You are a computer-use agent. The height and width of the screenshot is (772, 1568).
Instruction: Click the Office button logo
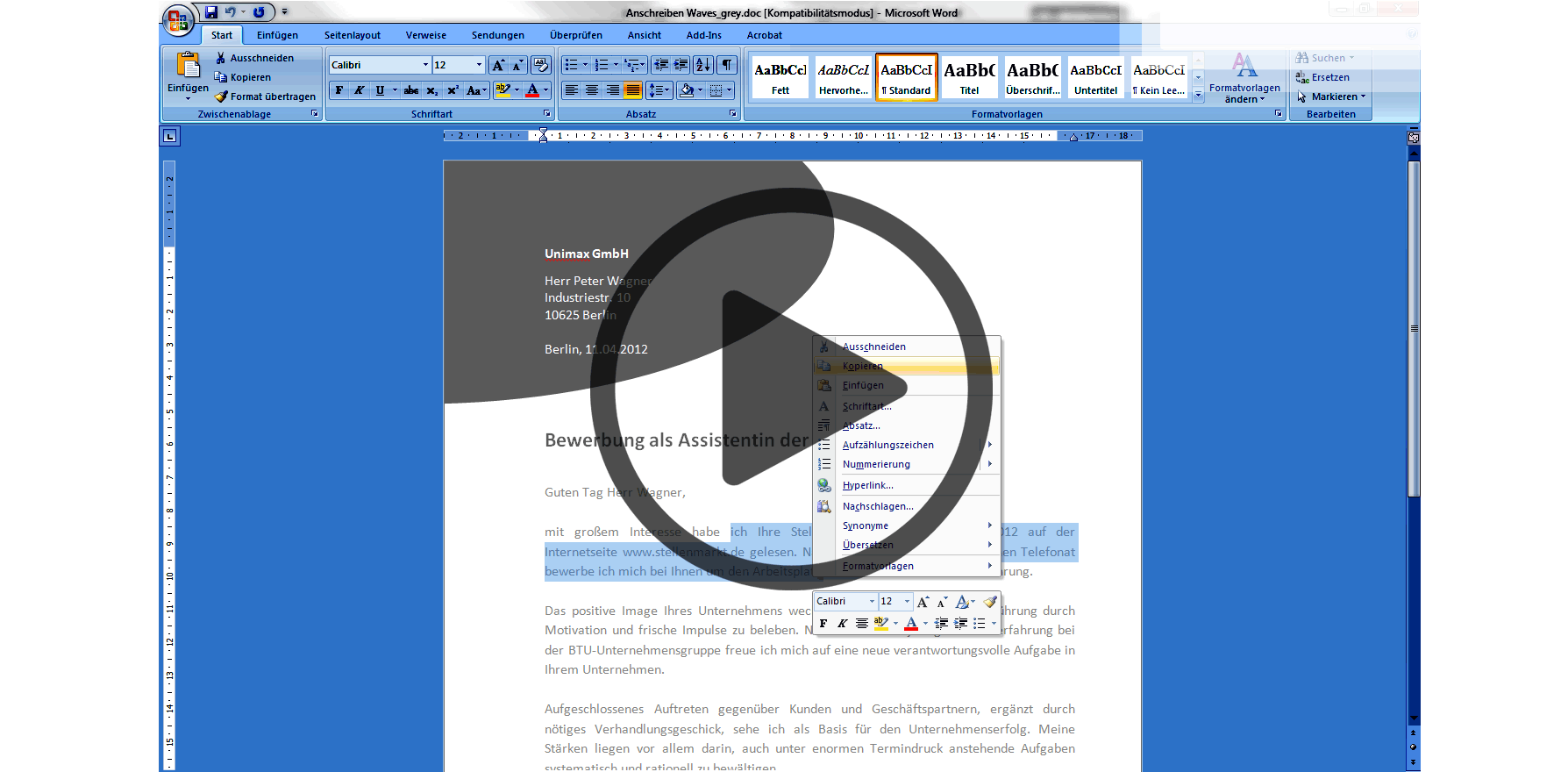tap(178, 20)
